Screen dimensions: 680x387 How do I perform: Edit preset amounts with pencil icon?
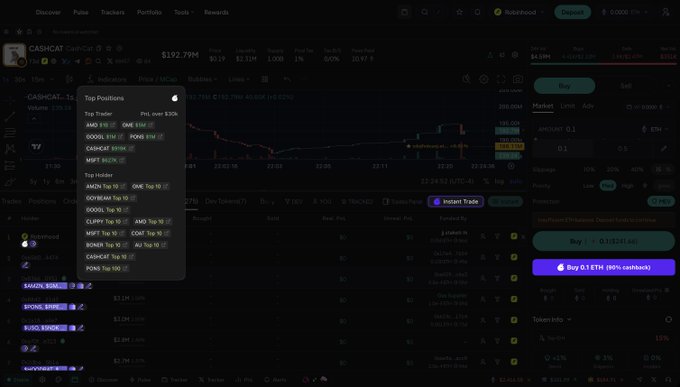point(664,148)
